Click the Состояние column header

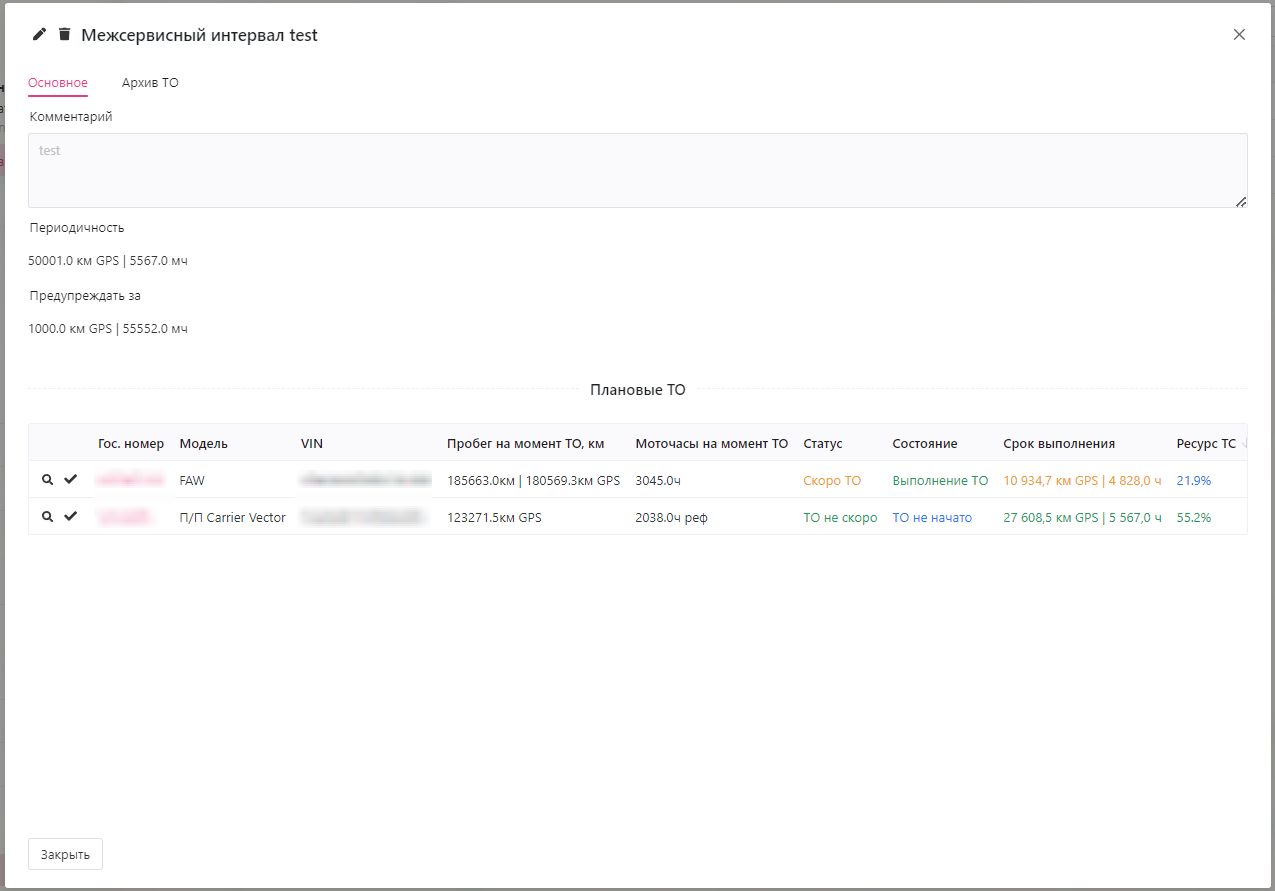pos(925,444)
